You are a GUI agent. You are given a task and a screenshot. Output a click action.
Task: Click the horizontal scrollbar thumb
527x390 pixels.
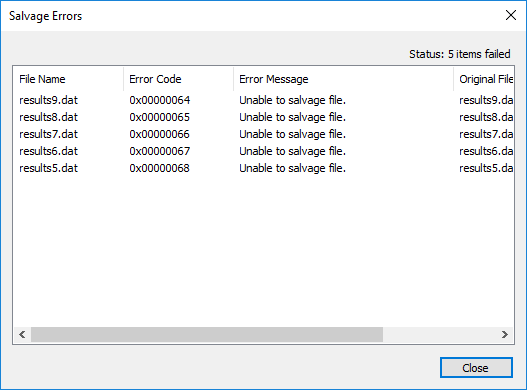click(x=207, y=335)
